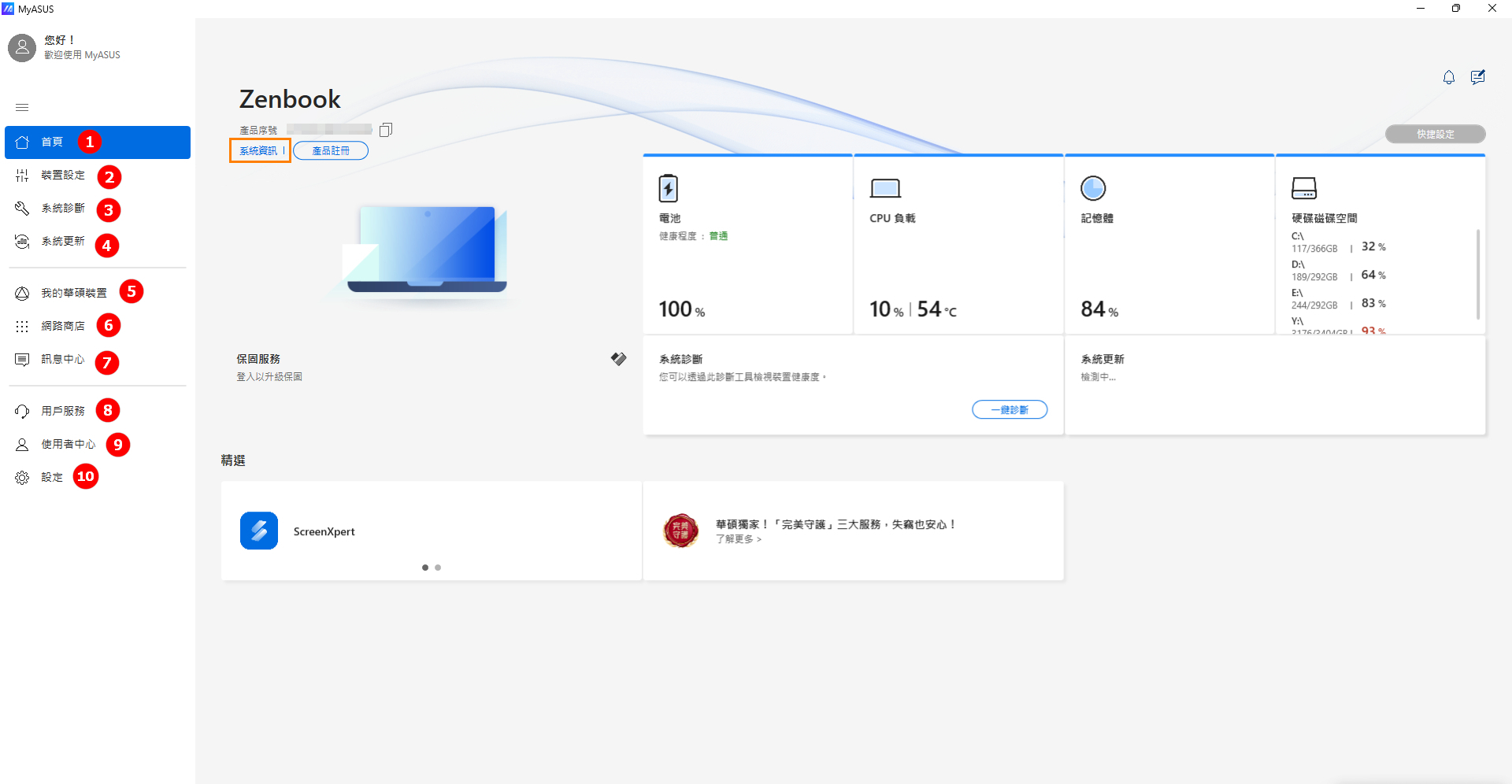Click the warranty service tag icon

pyautogui.click(x=618, y=359)
